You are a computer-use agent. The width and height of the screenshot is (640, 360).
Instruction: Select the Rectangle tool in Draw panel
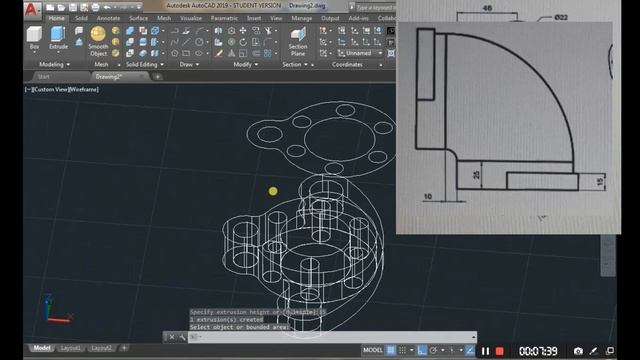pyautogui.click(x=186, y=53)
